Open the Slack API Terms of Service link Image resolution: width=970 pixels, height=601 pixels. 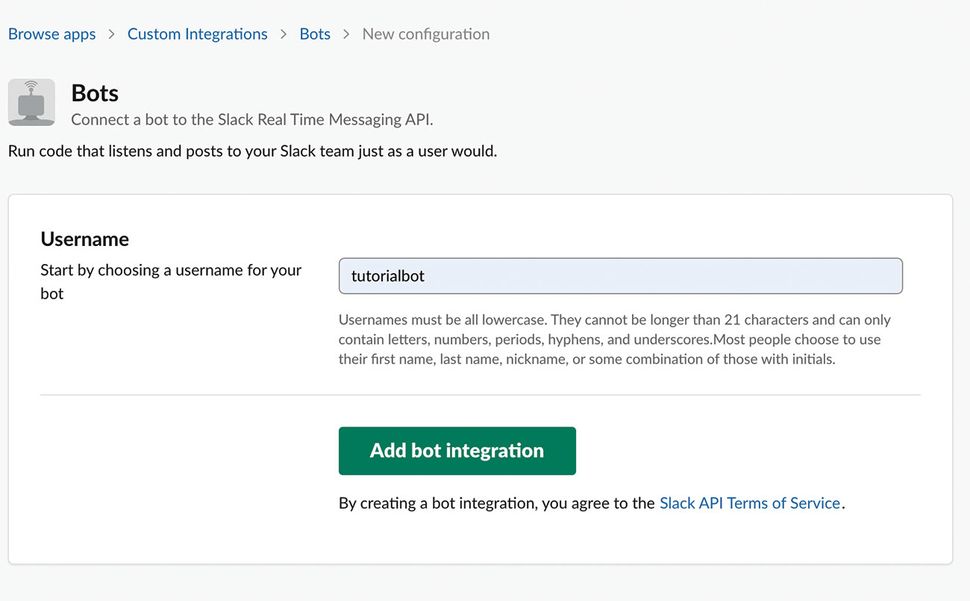(749, 503)
